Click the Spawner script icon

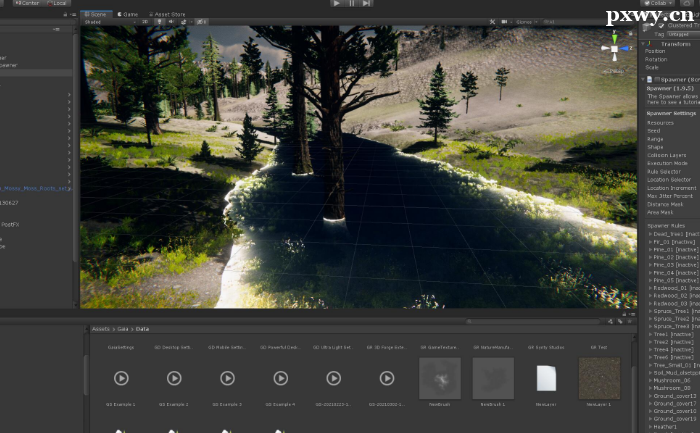(650, 79)
